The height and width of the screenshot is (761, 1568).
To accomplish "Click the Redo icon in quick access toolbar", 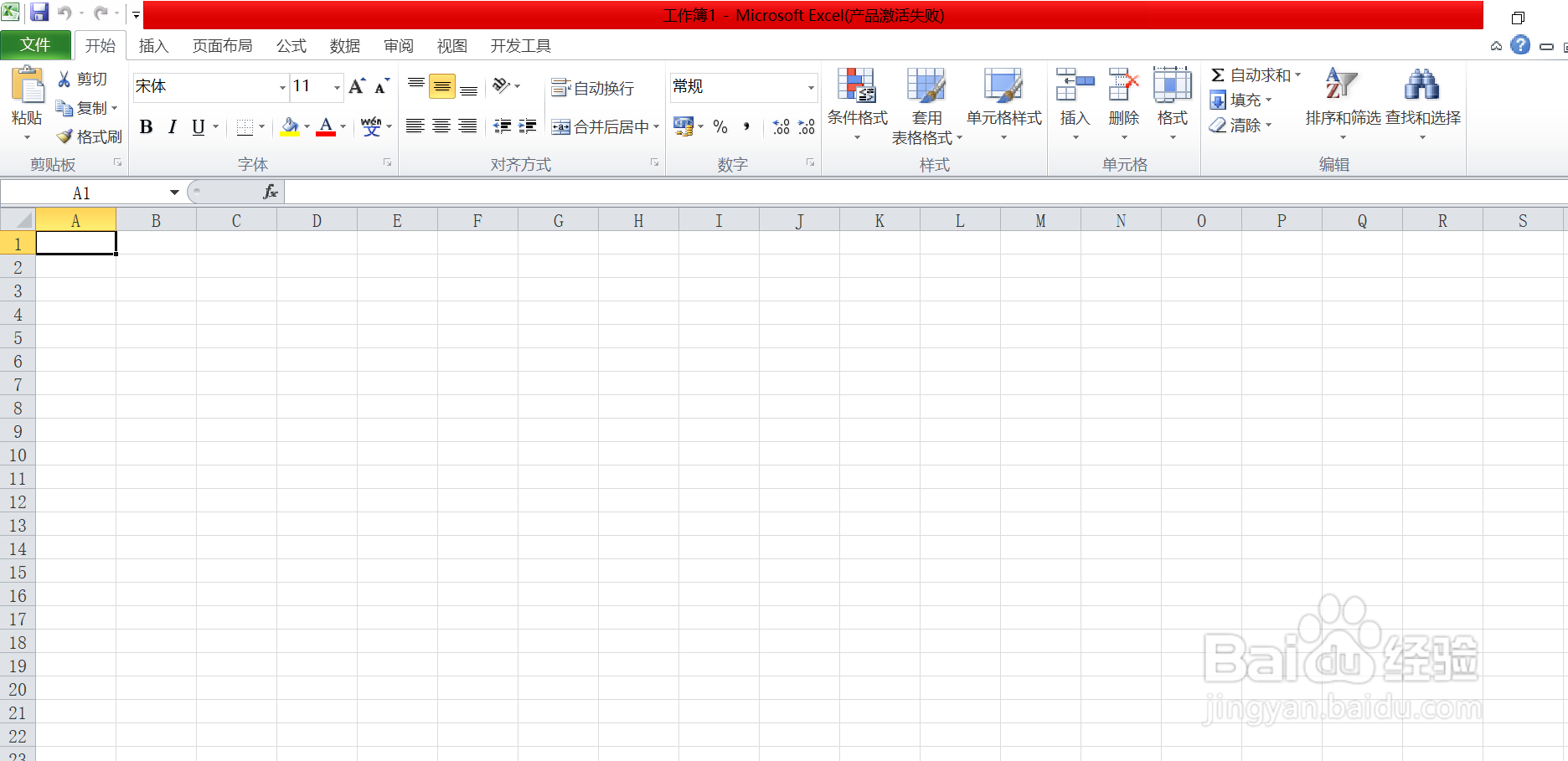I will 101,13.
